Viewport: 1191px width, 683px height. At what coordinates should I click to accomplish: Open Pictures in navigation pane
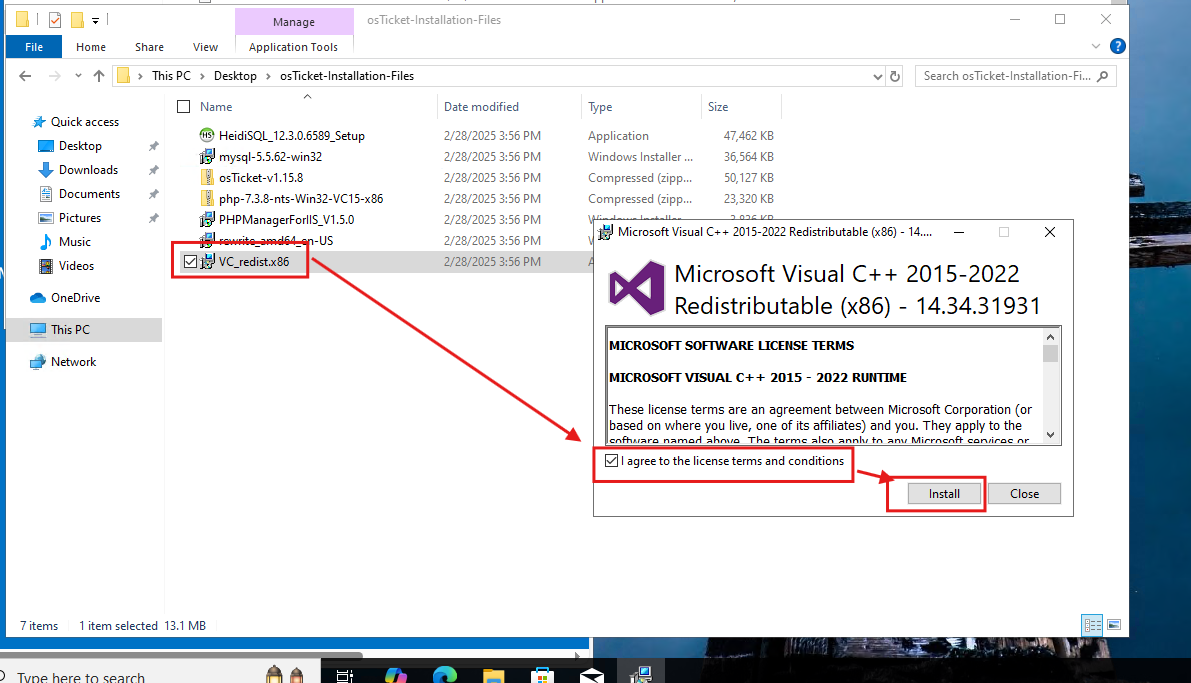tap(80, 218)
